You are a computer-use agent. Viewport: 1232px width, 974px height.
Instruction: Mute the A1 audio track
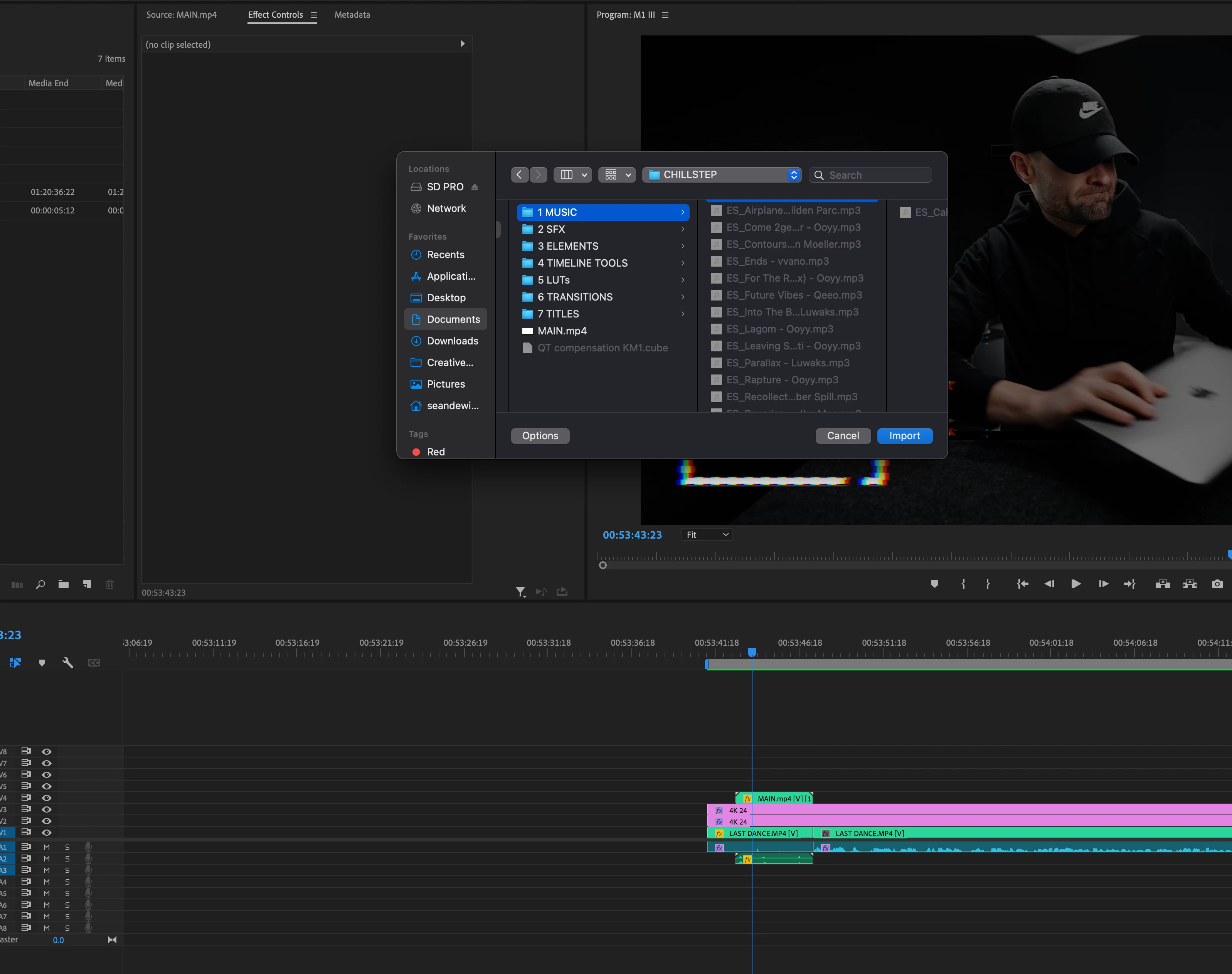[47, 847]
